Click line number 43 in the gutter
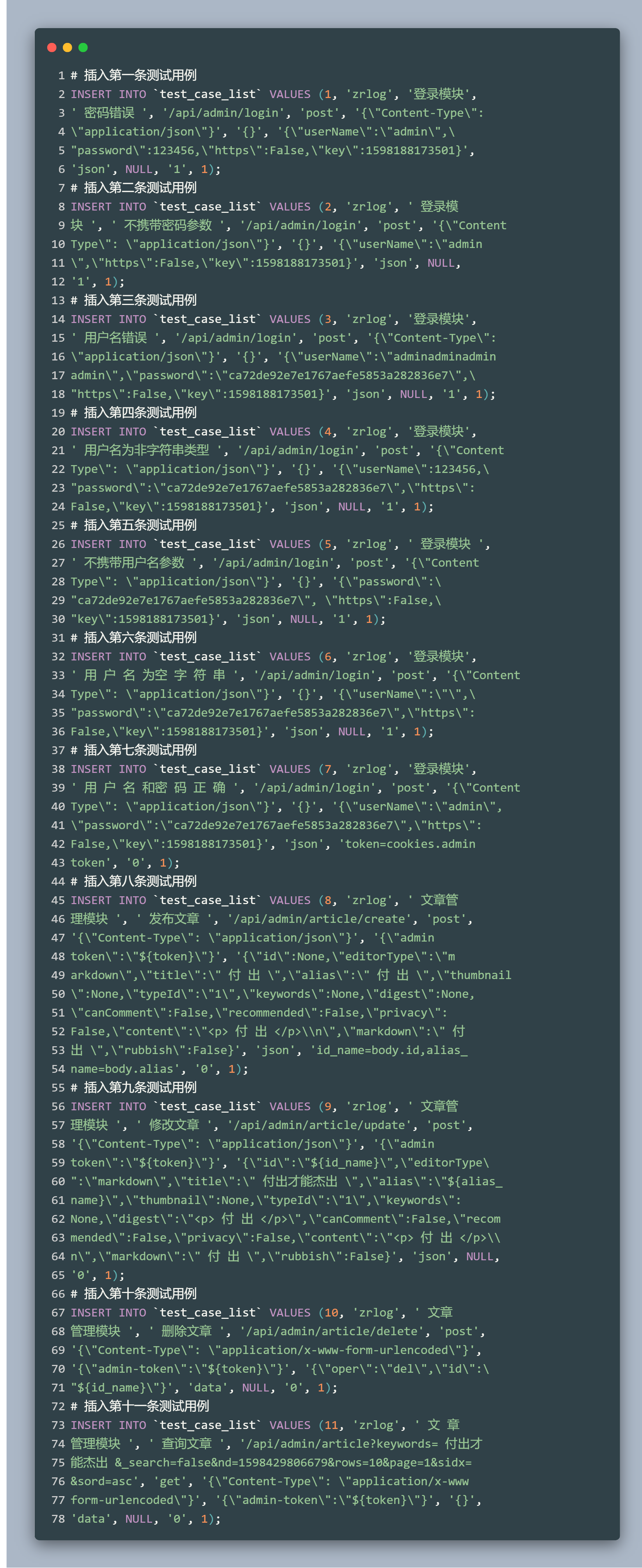This screenshot has width=642, height=1568. coord(58,863)
